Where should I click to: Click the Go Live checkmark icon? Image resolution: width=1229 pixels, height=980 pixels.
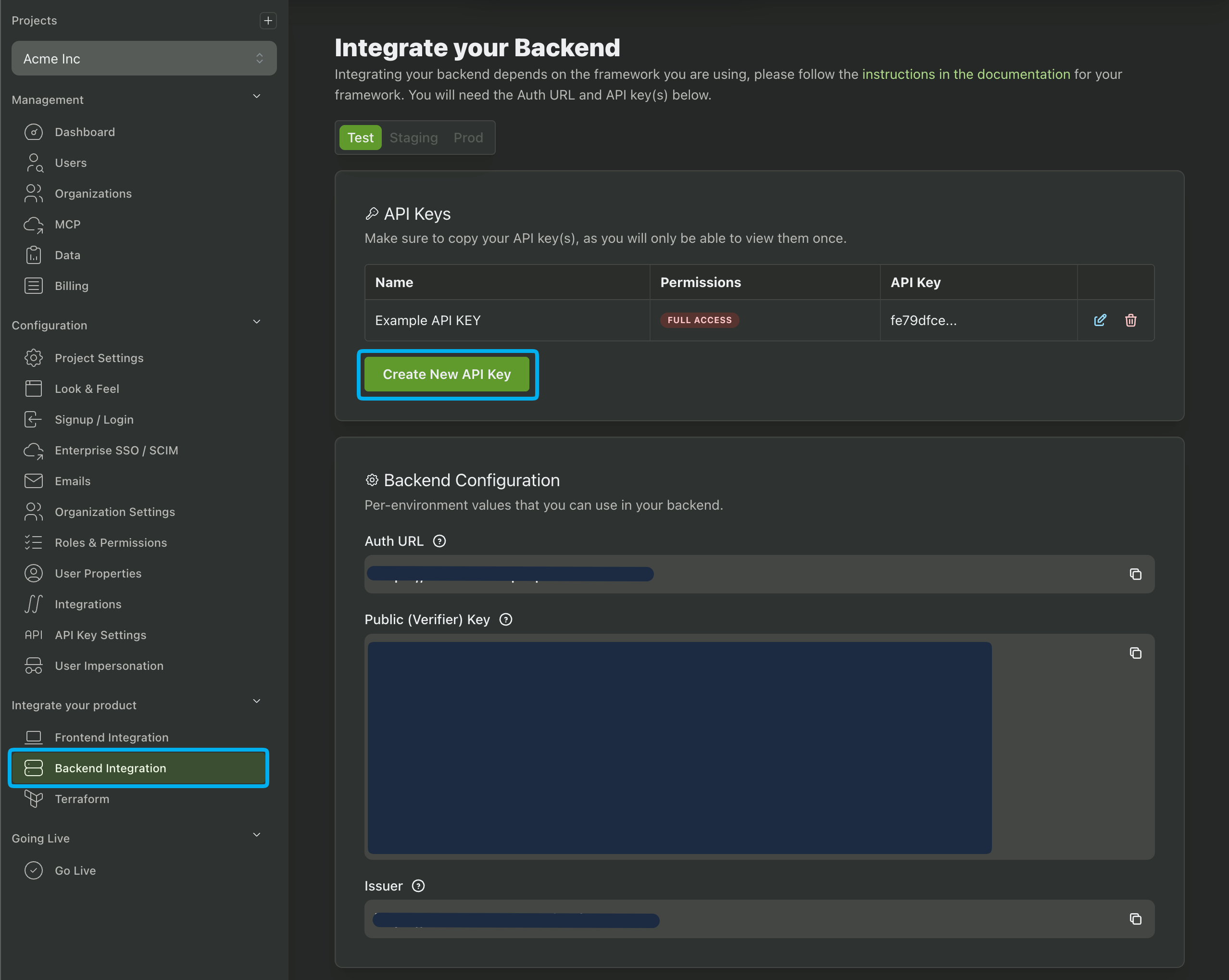coord(34,870)
